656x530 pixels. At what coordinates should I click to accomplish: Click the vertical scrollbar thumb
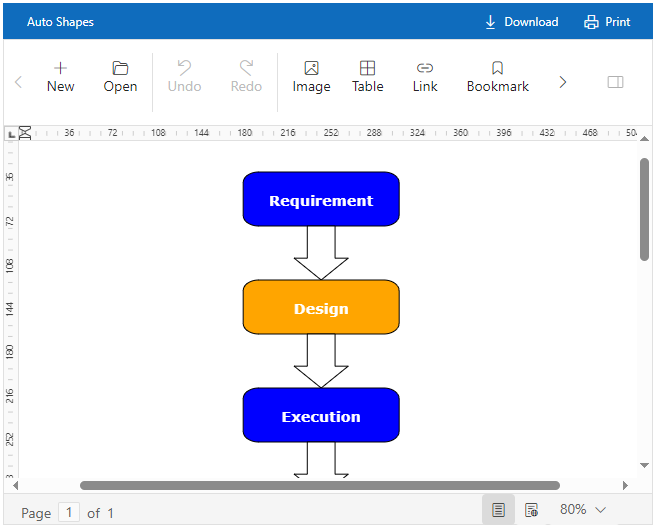tap(644, 209)
